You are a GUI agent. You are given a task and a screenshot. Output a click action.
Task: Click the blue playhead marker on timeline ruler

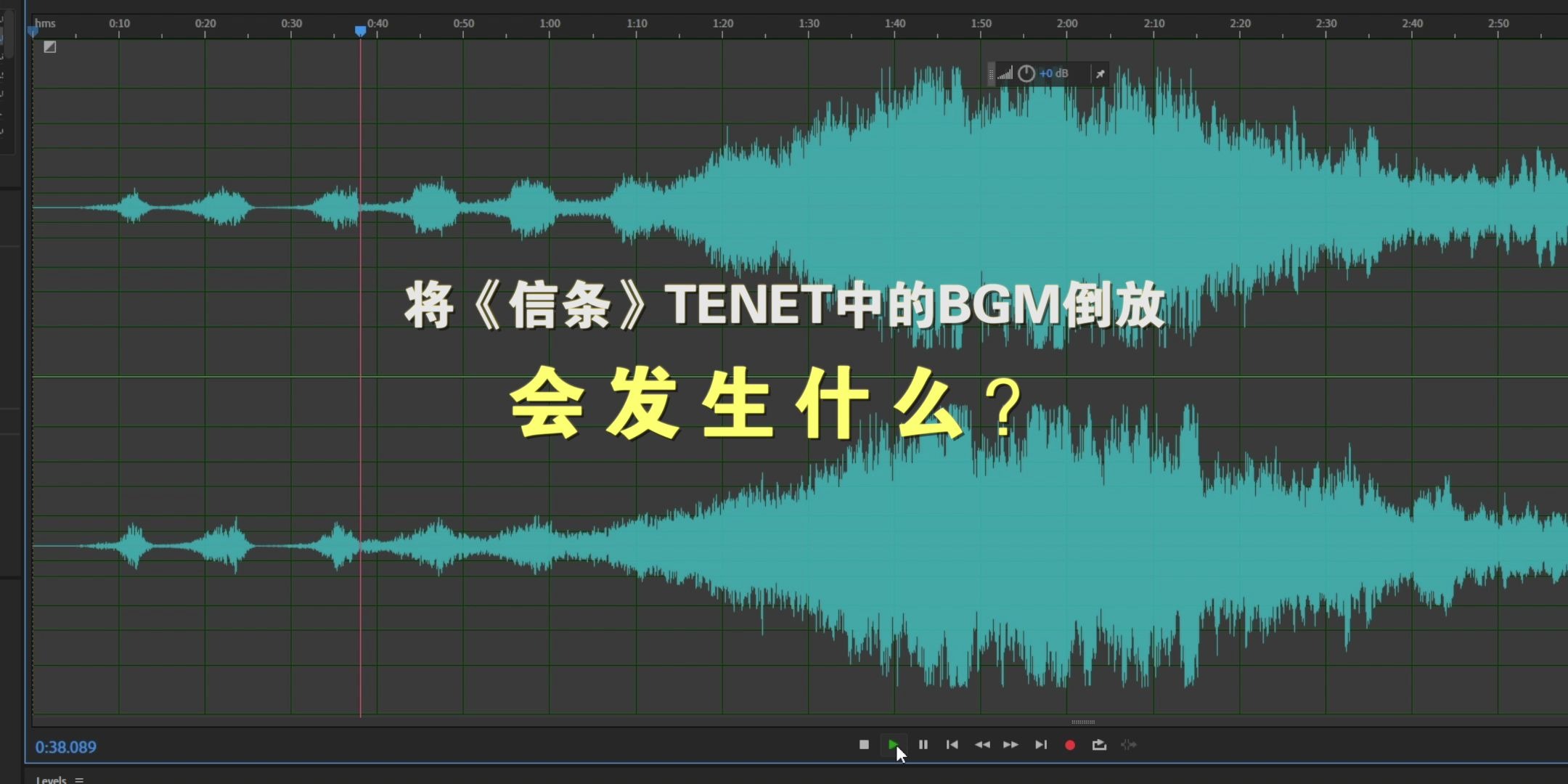361,31
